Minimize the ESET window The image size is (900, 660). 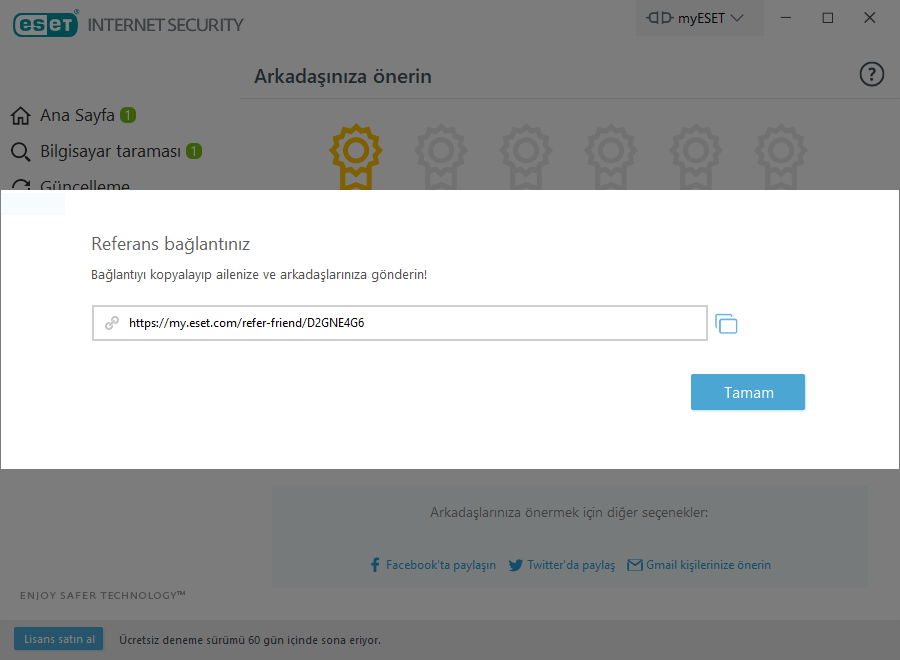[786, 18]
